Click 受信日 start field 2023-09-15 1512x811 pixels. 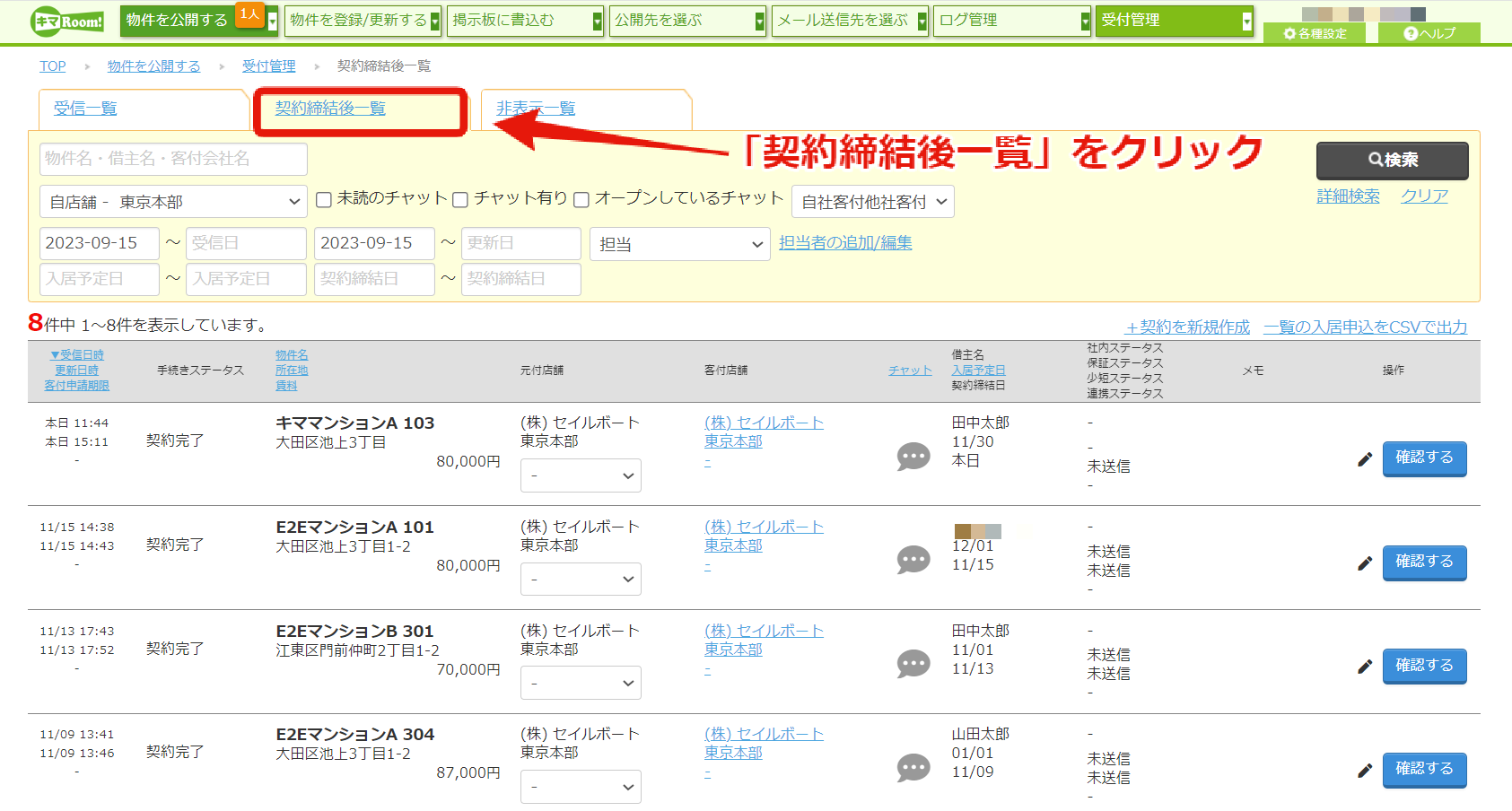100,243
